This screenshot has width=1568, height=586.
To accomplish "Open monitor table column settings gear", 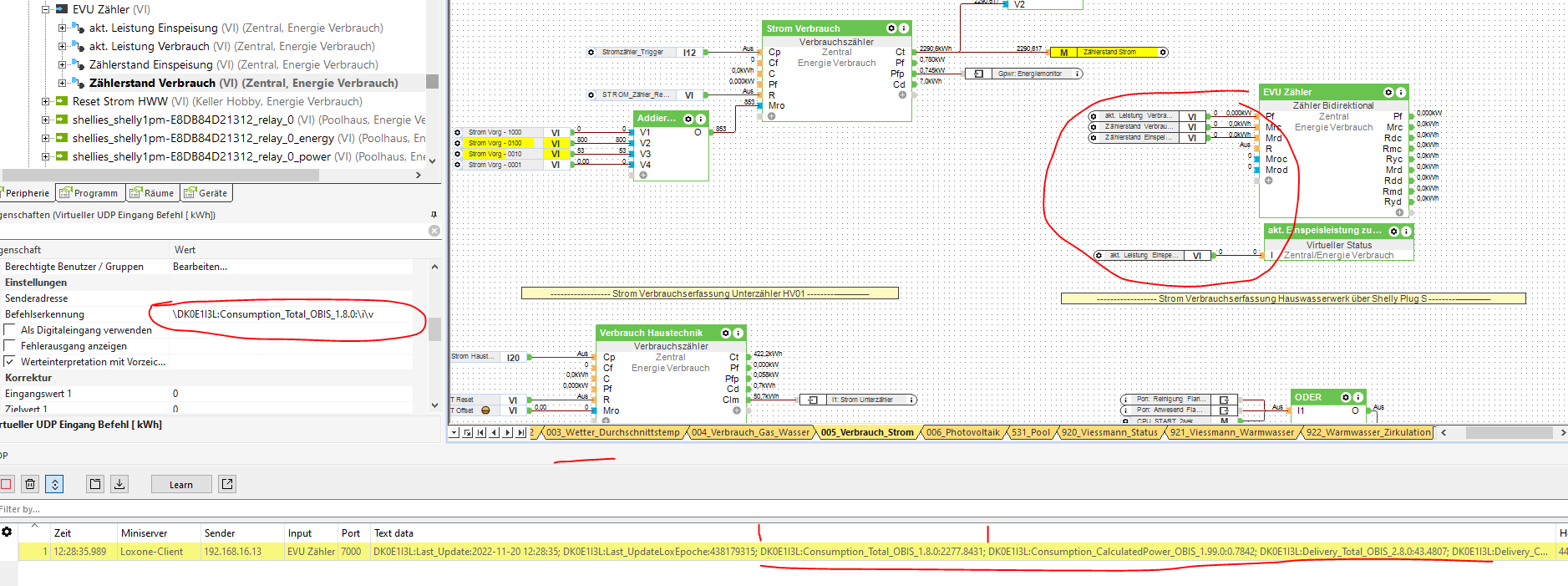I will pyautogui.click(x=7, y=532).
